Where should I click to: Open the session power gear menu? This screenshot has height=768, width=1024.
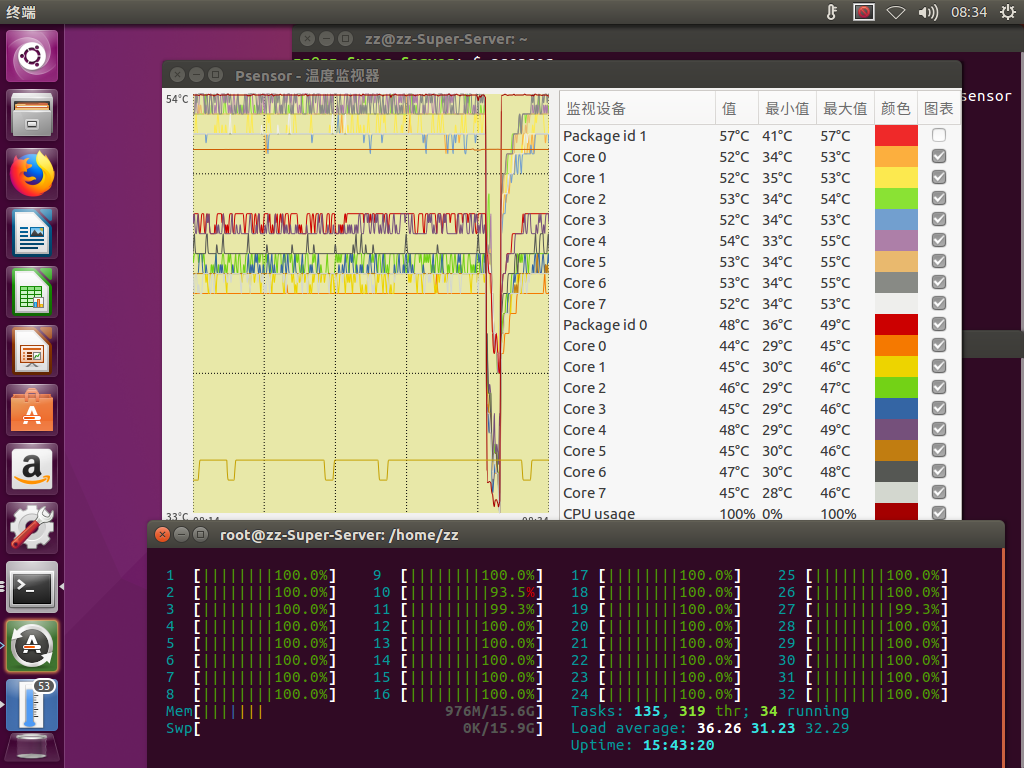click(x=1006, y=13)
